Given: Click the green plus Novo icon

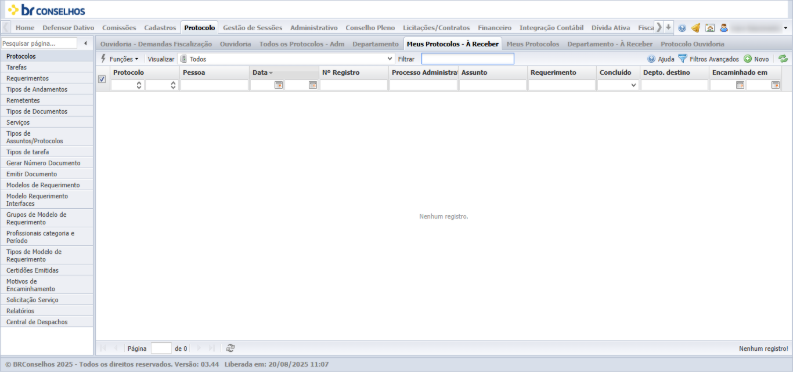Looking at the screenshot, I should coord(747,59).
